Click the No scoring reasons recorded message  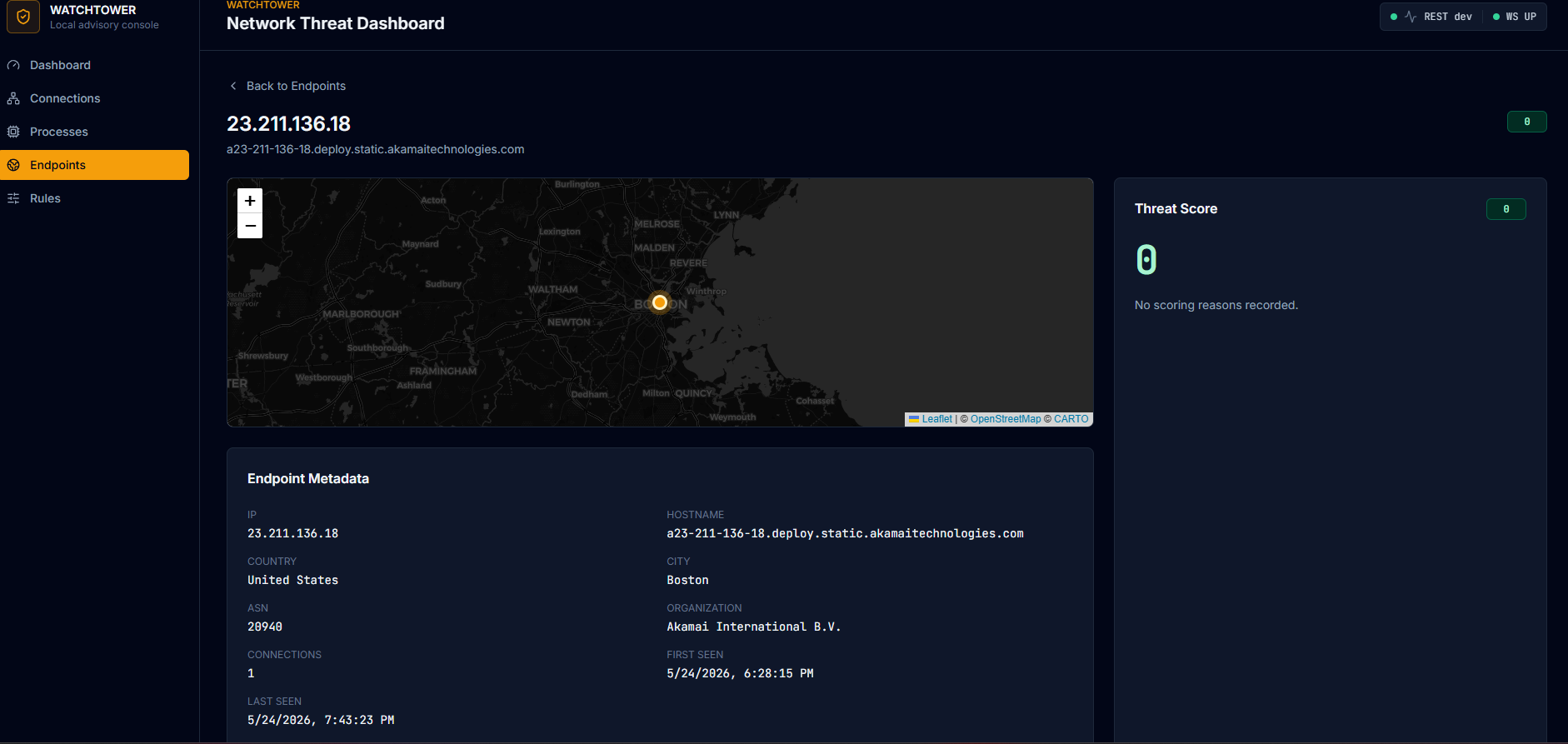1216,305
